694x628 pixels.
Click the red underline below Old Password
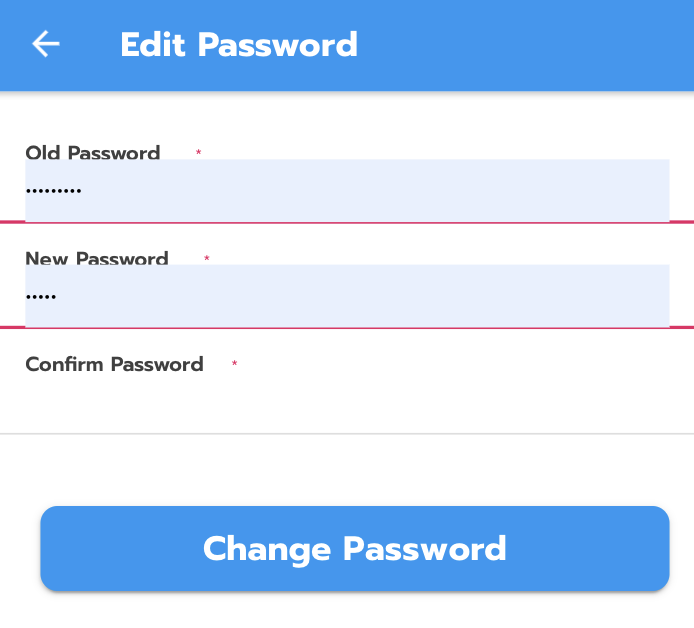(x=346, y=222)
